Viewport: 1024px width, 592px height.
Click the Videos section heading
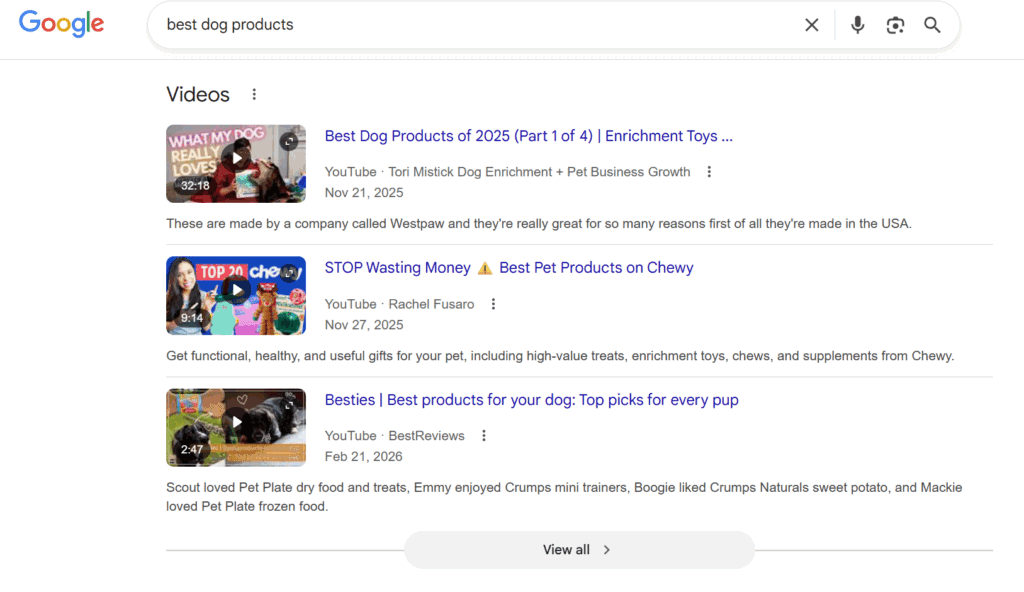(x=198, y=95)
